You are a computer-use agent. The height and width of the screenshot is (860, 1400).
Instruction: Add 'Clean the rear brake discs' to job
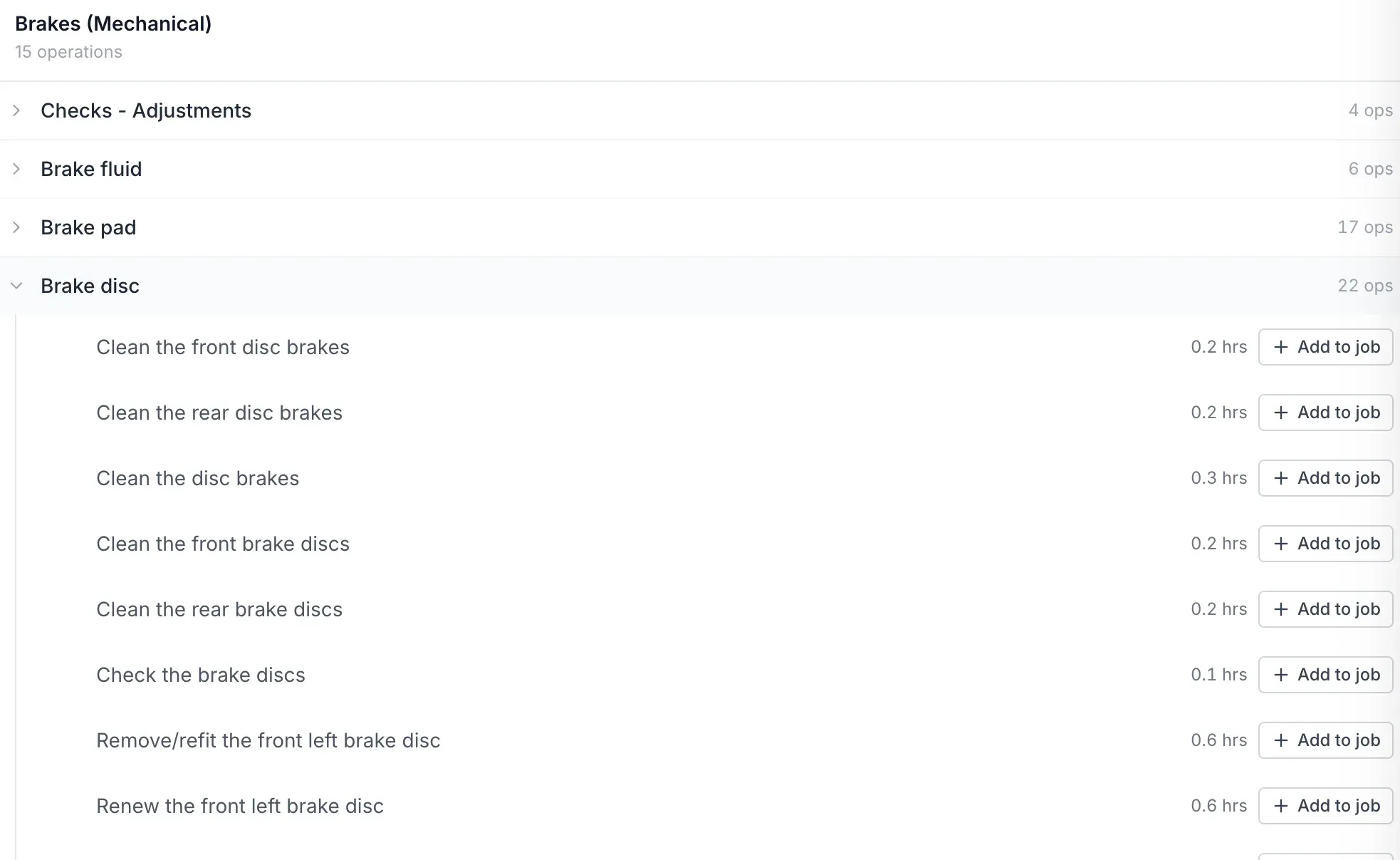click(x=1325, y=609)
